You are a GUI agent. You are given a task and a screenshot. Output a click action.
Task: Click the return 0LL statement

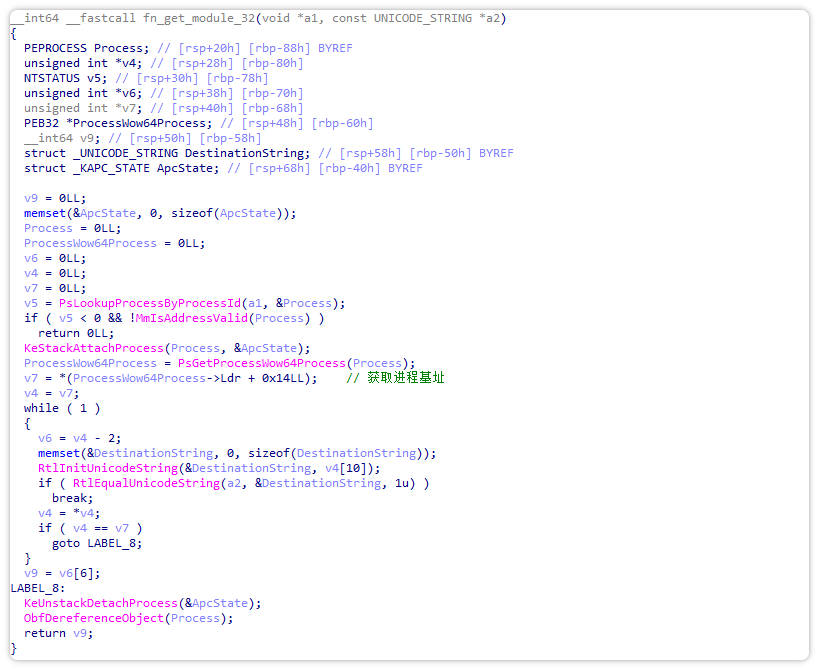75,333
